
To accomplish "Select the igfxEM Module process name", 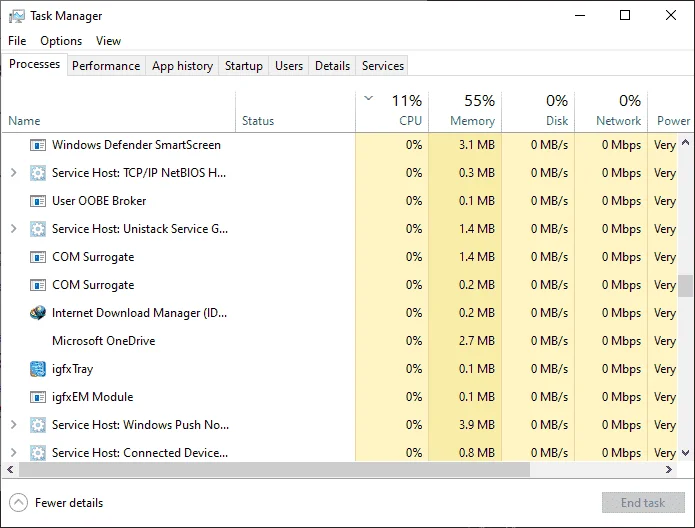I will point(92,397).
